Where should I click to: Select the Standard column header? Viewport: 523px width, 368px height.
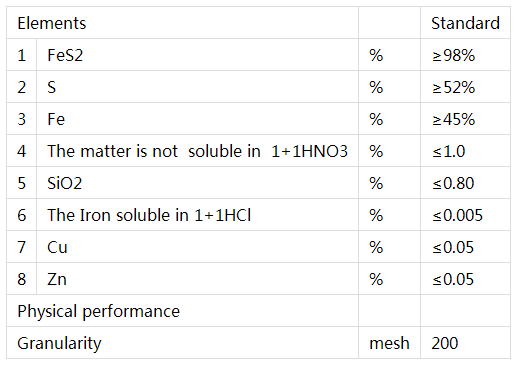click(465, 23)
